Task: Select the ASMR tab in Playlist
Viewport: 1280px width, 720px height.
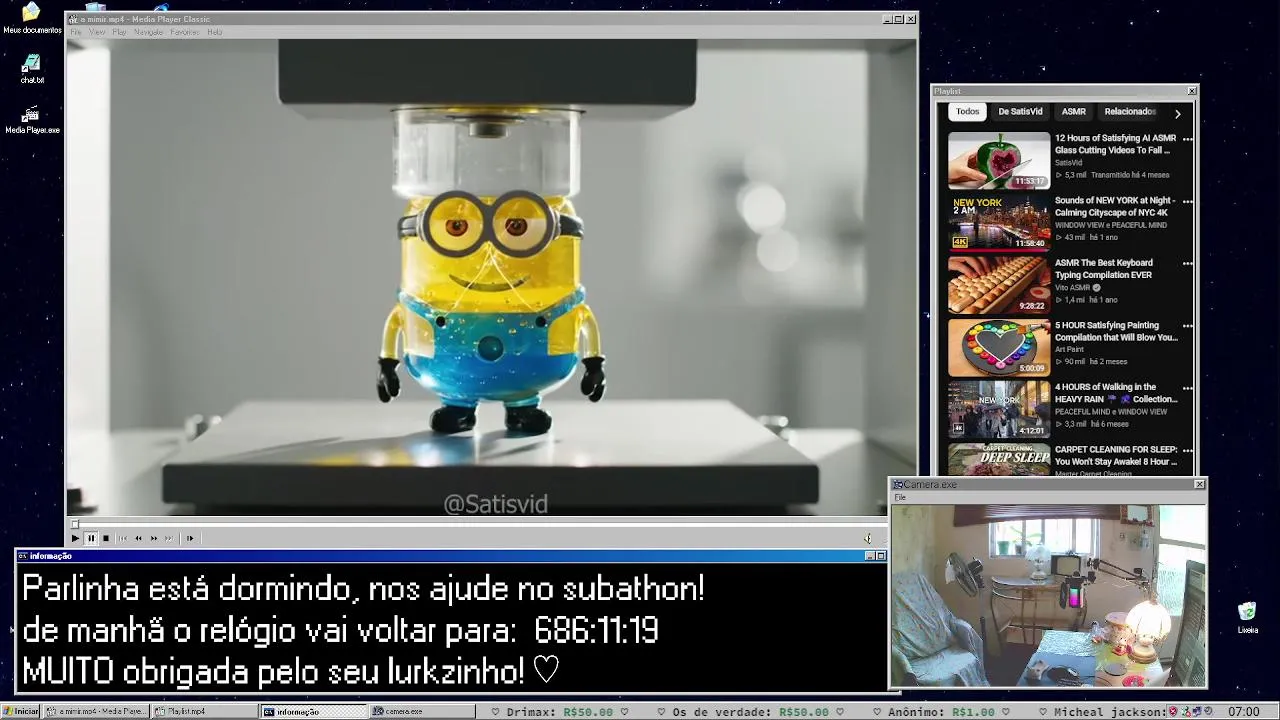Action: (1073, 112)
